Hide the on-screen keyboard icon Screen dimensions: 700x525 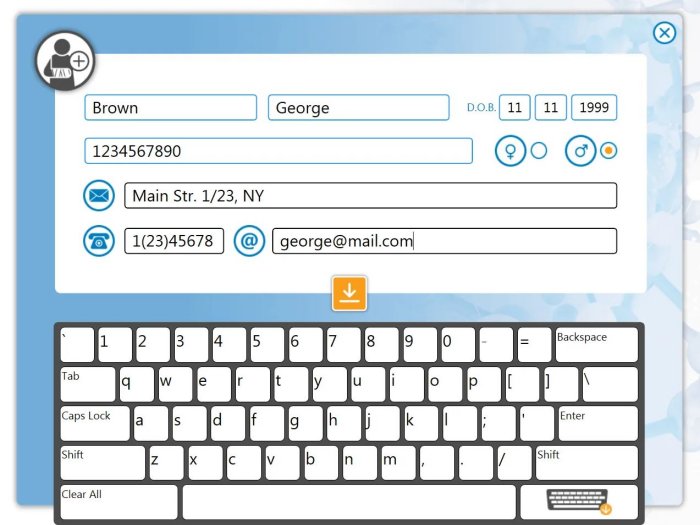tap(579, 500)
